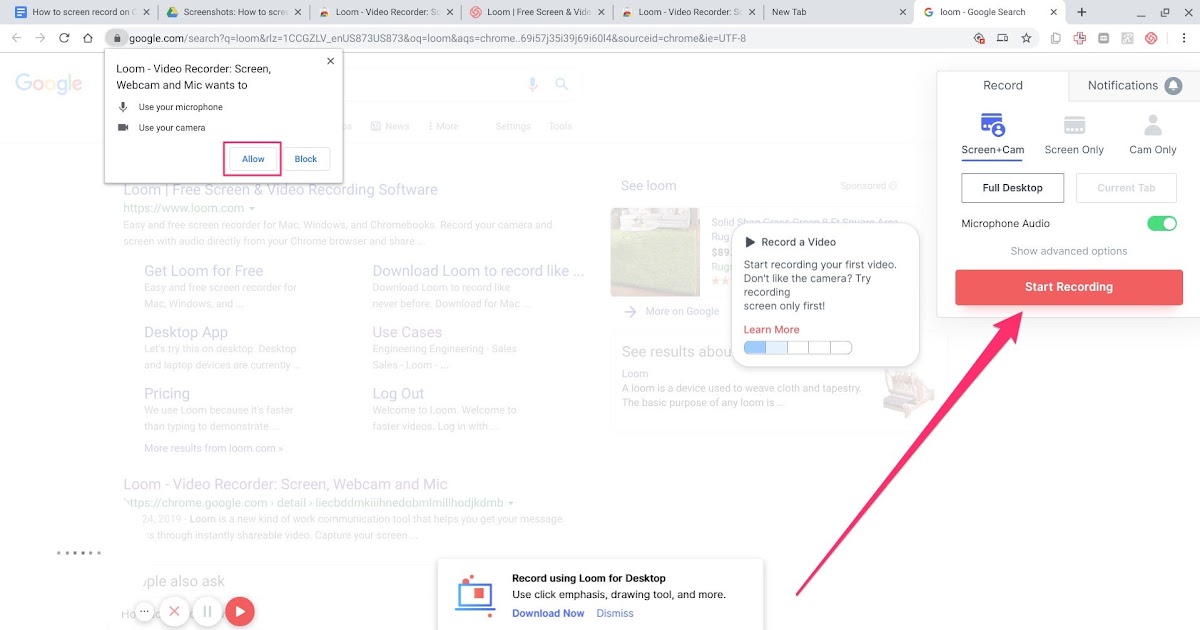The width and height of the screenshot is (1200, 630).
Task: Switch to 'Loom | Free Screen & Video' tab
Action: pos(536,12)
